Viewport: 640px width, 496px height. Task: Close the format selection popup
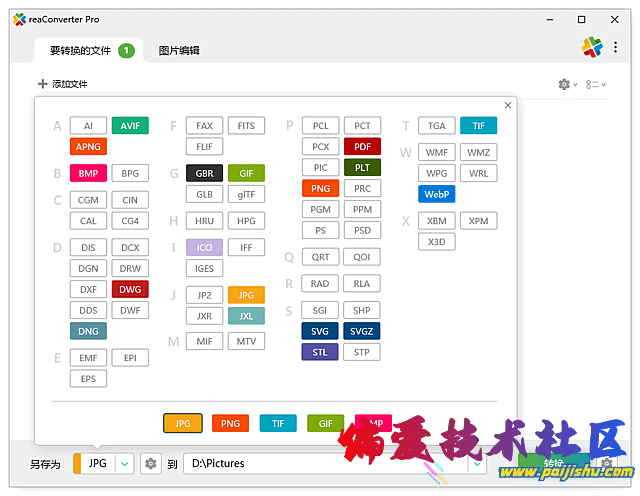coord(508,105)
